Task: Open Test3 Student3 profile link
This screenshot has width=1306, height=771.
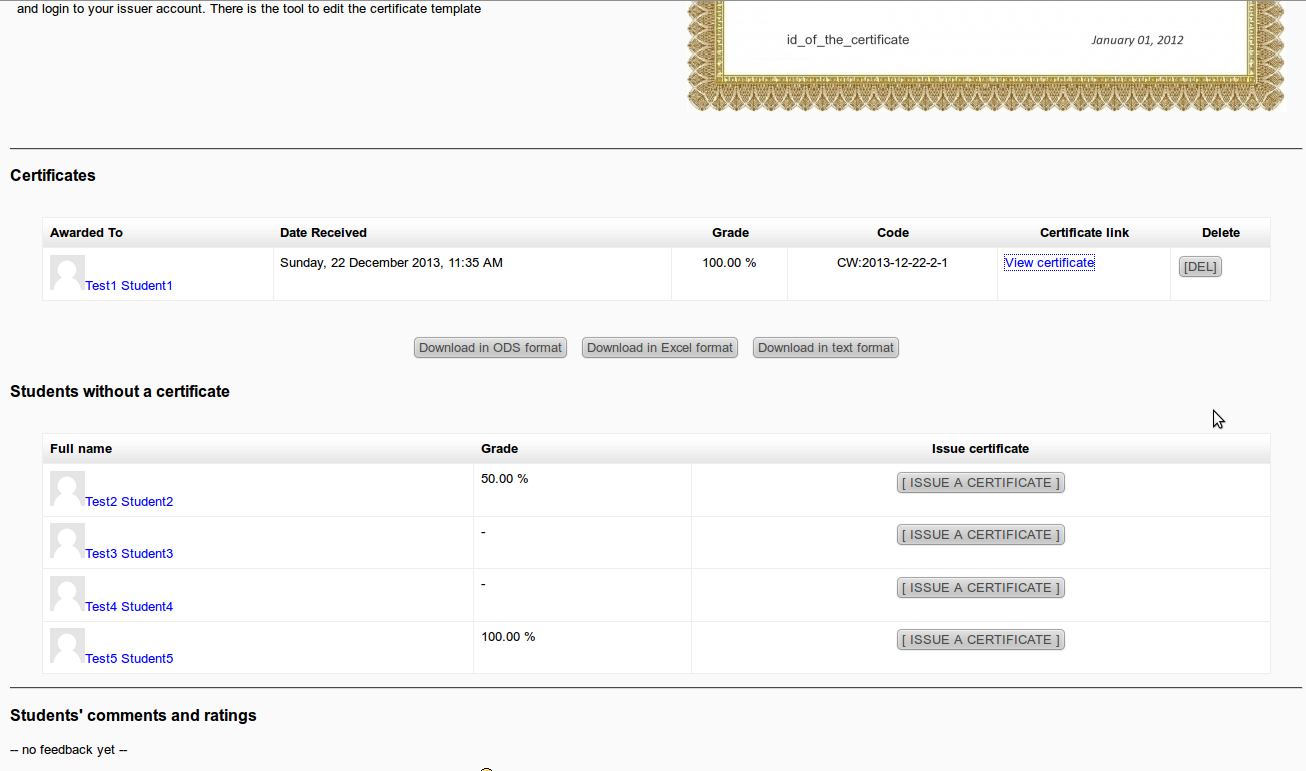Action: (x=129, y=554)
